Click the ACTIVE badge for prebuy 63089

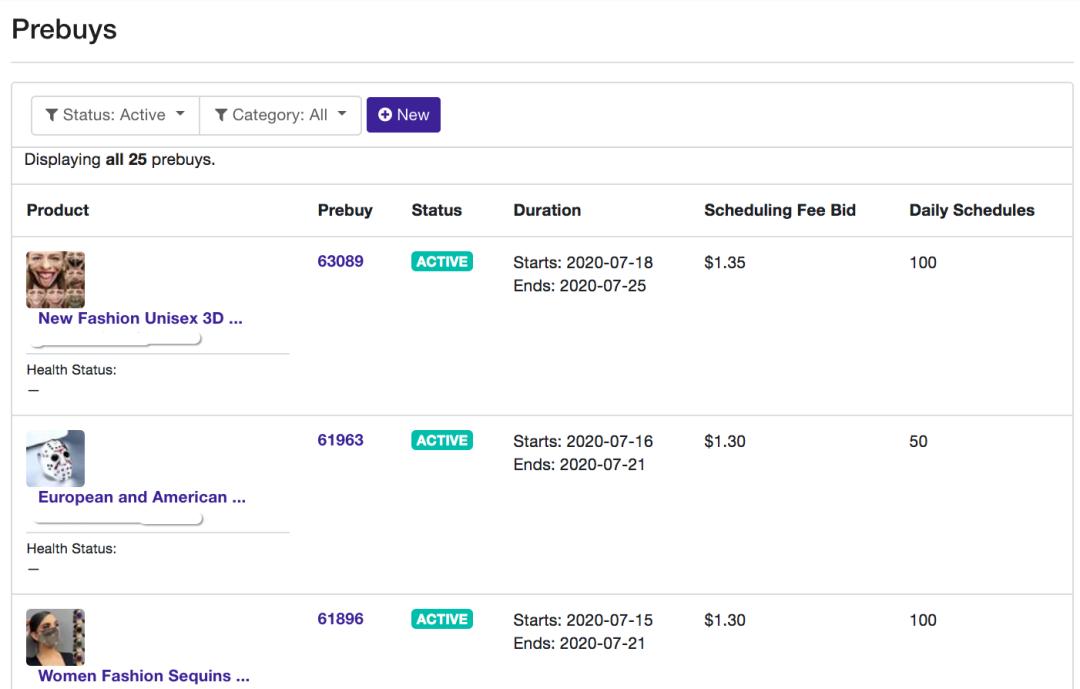[x=441, y=262]
